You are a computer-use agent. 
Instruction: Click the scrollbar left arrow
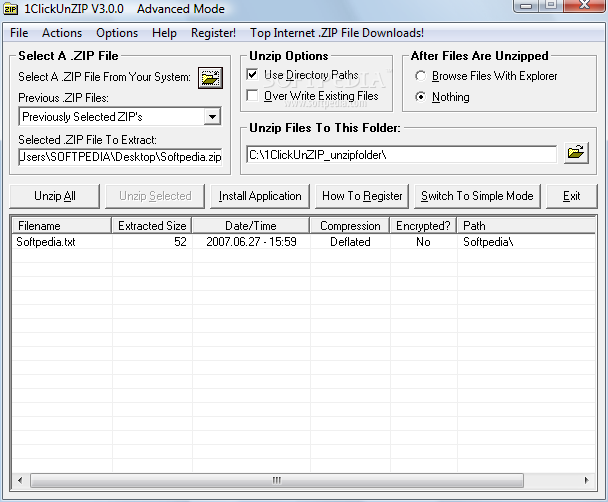pos(20,481)
